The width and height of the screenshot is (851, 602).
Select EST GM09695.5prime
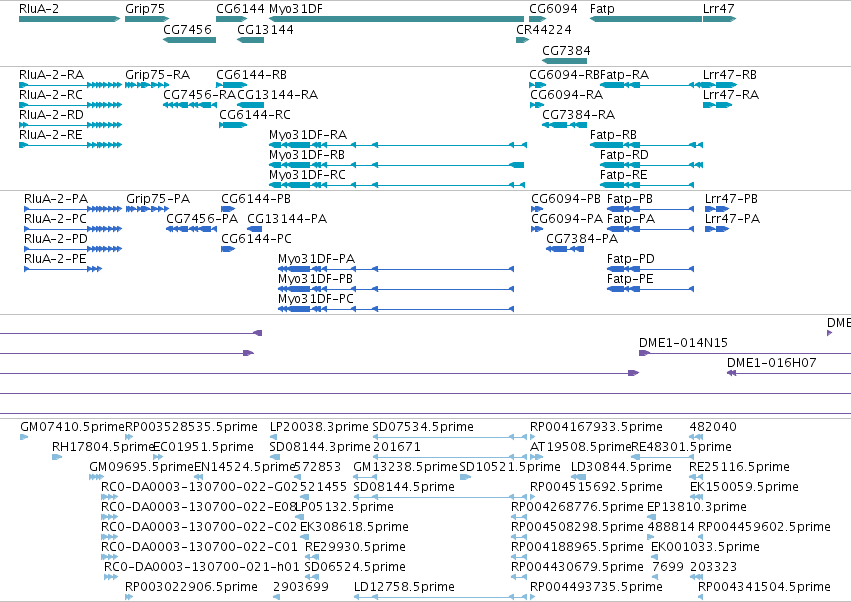click(x=96, y=477)
